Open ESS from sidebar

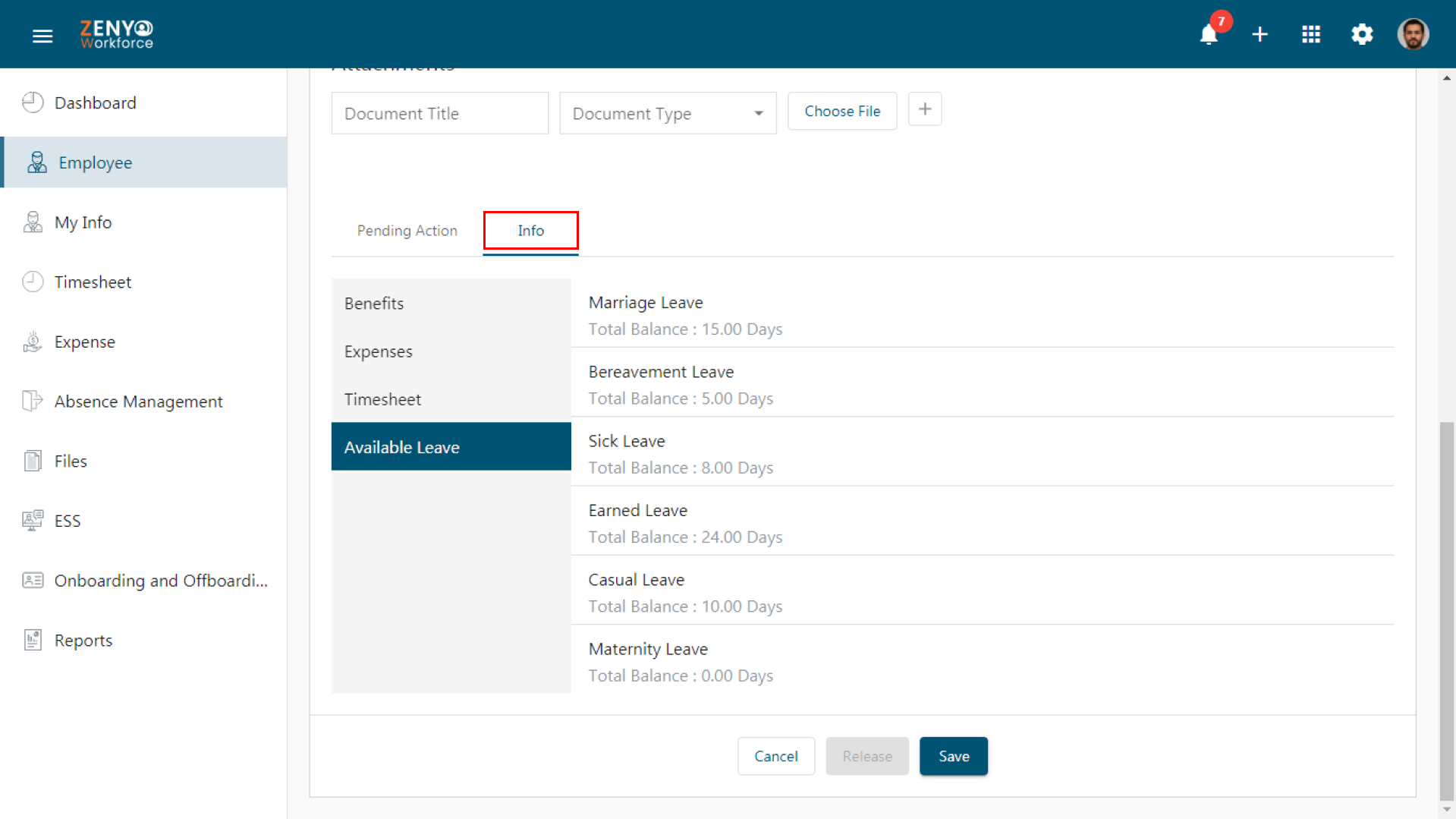tap(144, 521)
